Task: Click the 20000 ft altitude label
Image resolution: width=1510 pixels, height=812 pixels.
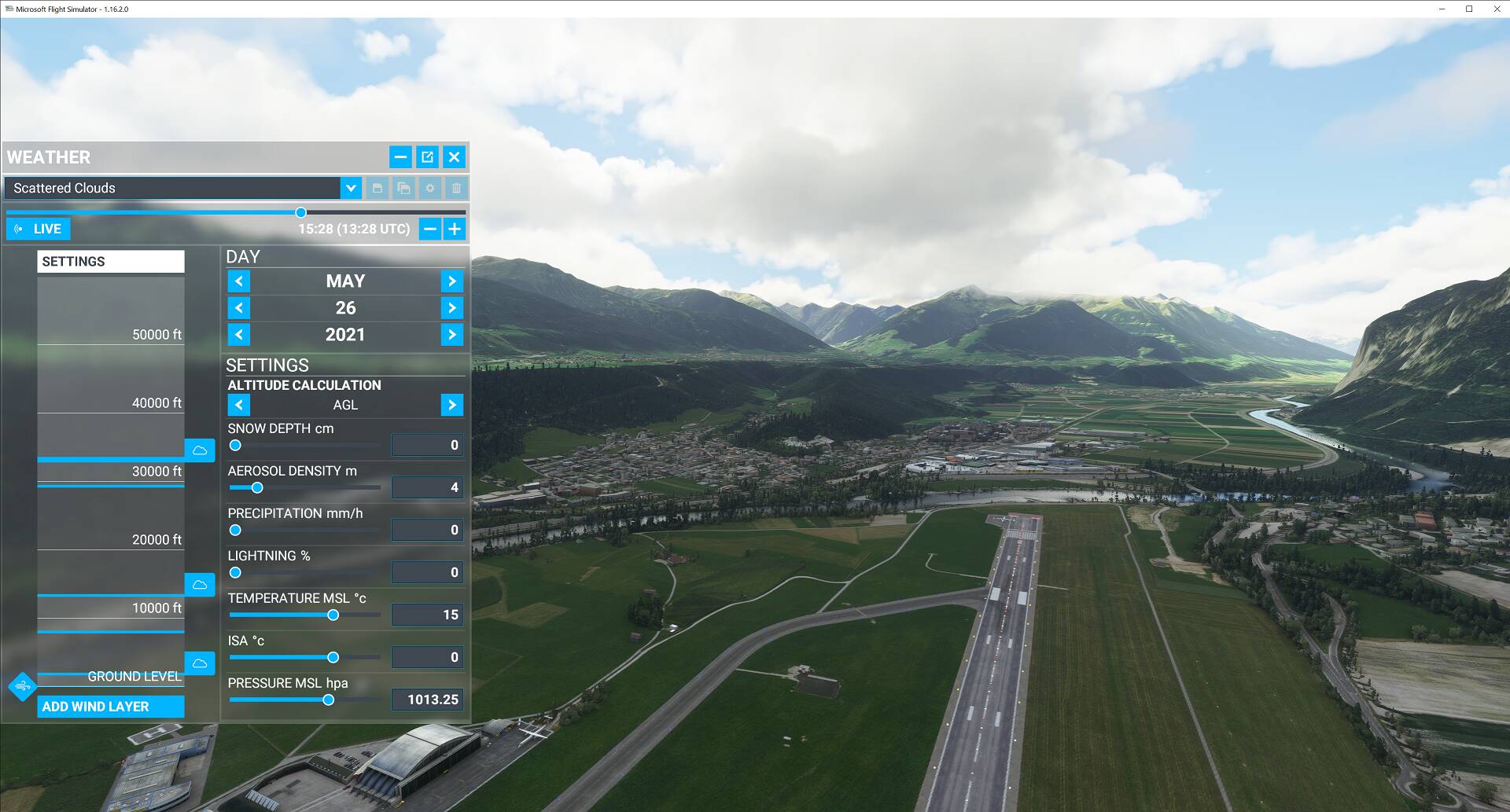Action: point(157,539)
